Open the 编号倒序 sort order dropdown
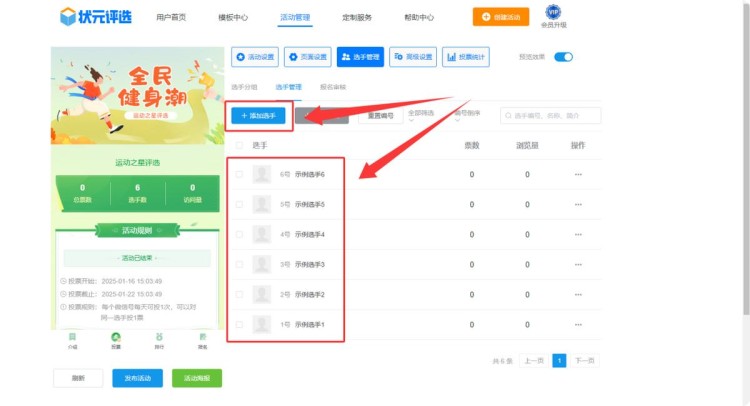The image size is (750, 406). tap(470, 116)
